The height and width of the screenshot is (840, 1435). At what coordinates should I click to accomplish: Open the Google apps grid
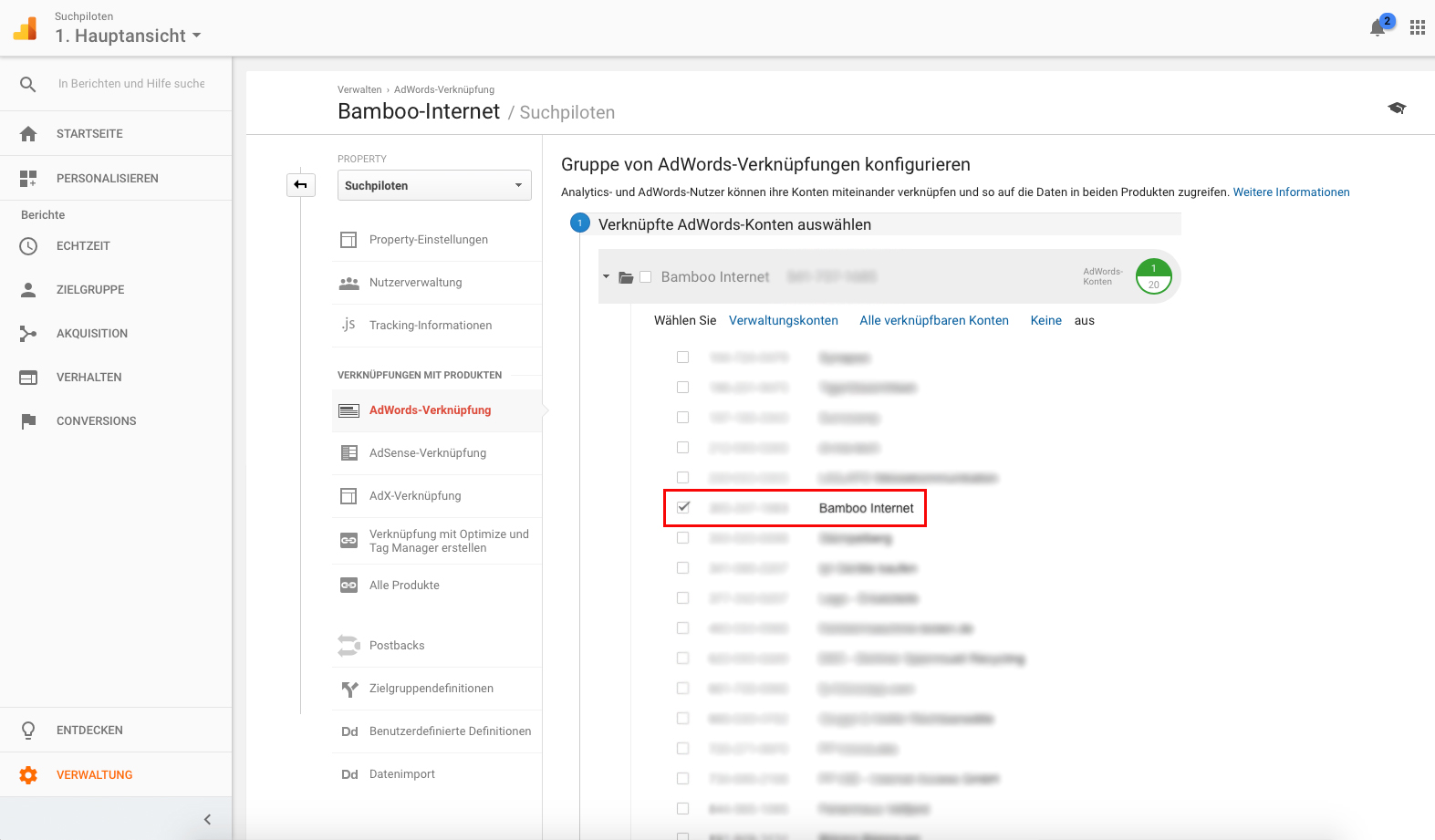(1417, 27)
